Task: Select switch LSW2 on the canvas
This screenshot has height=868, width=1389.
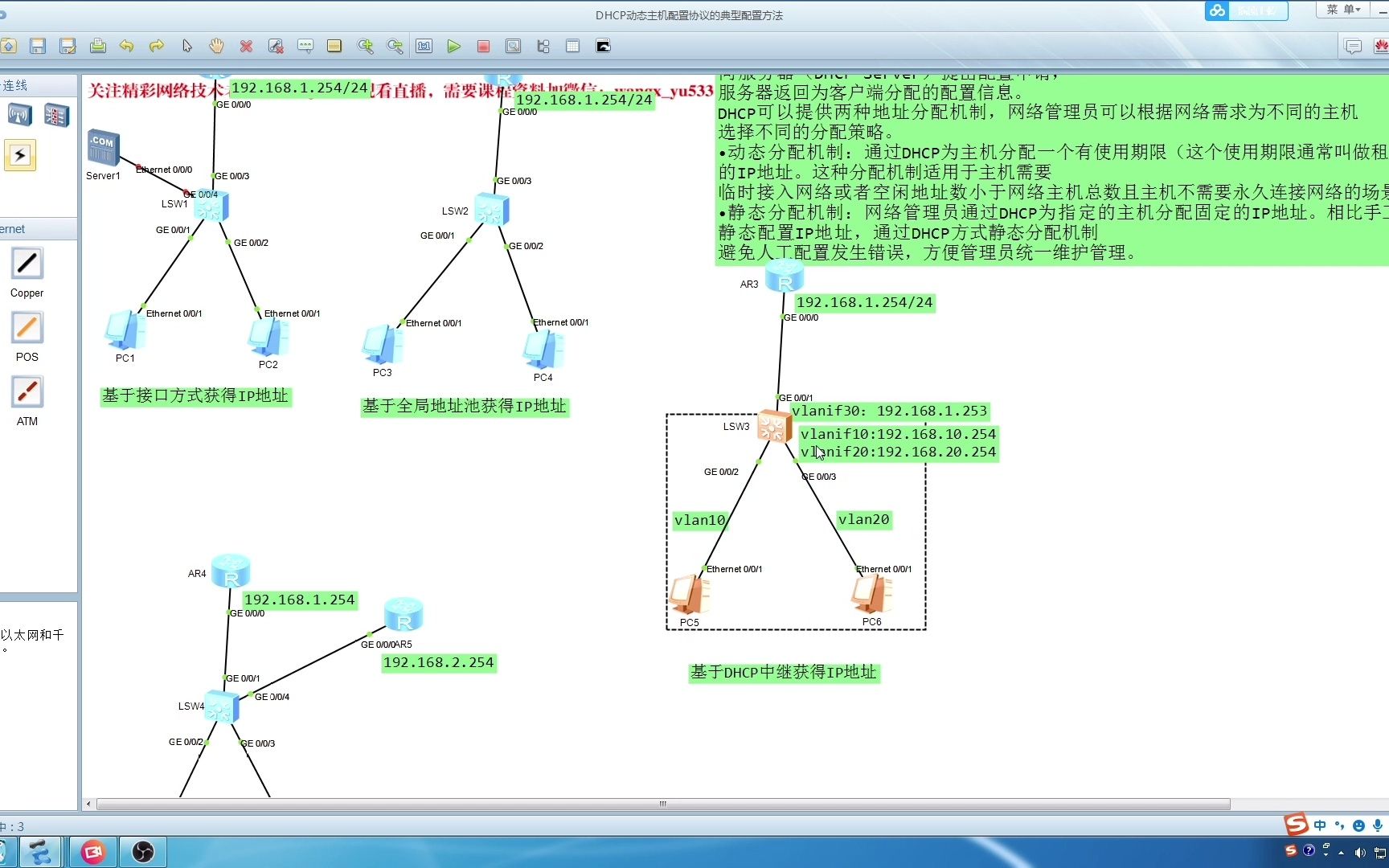Action: coord(491,210)
